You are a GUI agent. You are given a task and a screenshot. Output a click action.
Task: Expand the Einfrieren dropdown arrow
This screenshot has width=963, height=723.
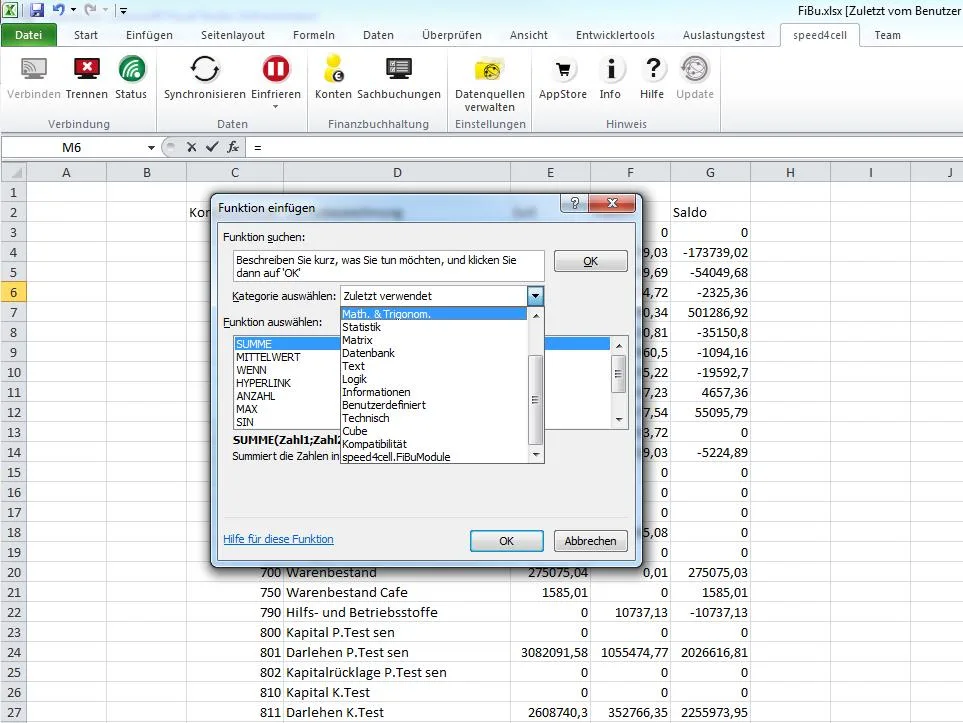276,107
